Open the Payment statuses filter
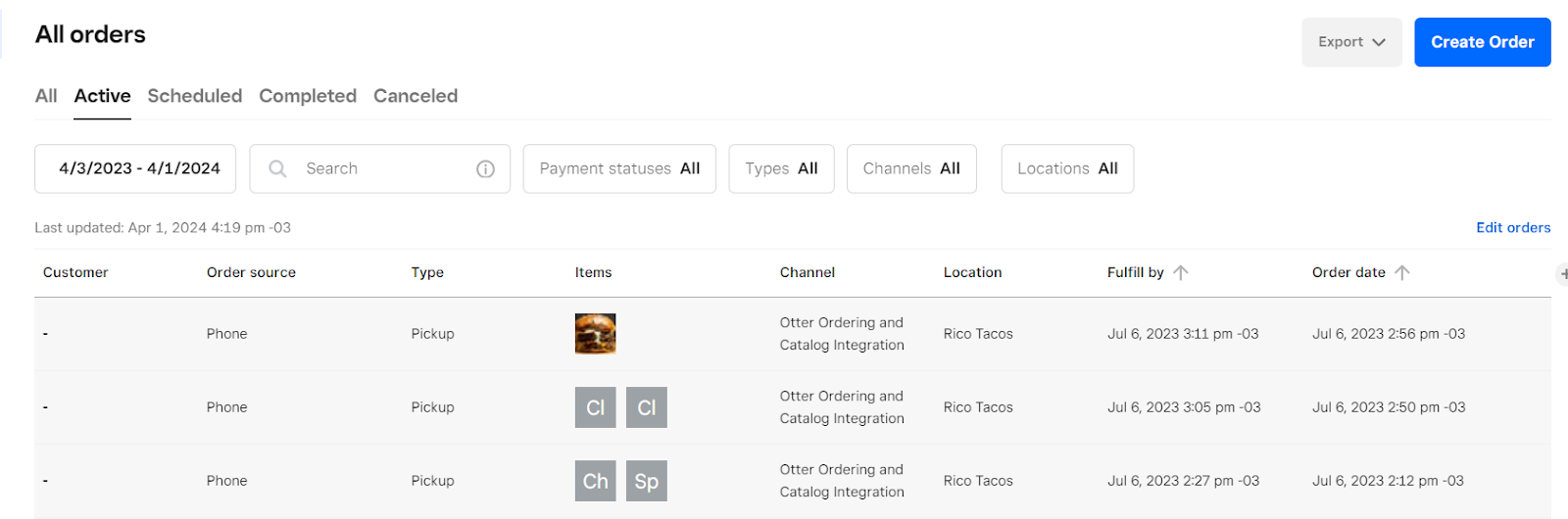This screenshot has width=1568, height=519. (619, 168)
